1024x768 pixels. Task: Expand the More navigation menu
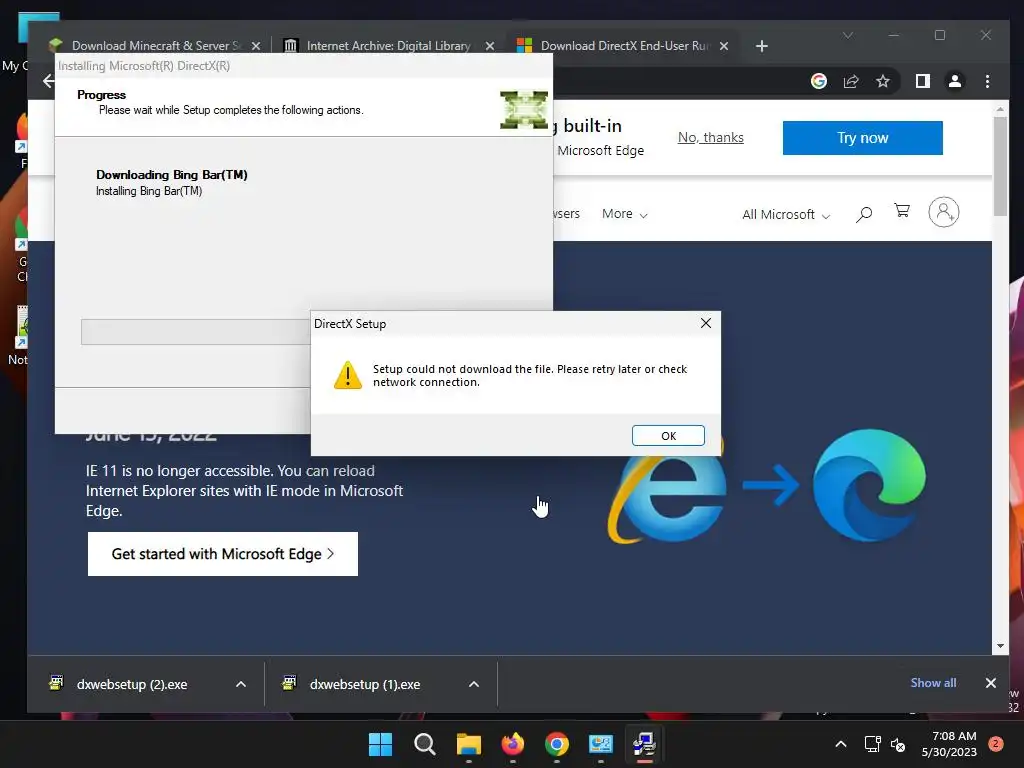[624, 214]
